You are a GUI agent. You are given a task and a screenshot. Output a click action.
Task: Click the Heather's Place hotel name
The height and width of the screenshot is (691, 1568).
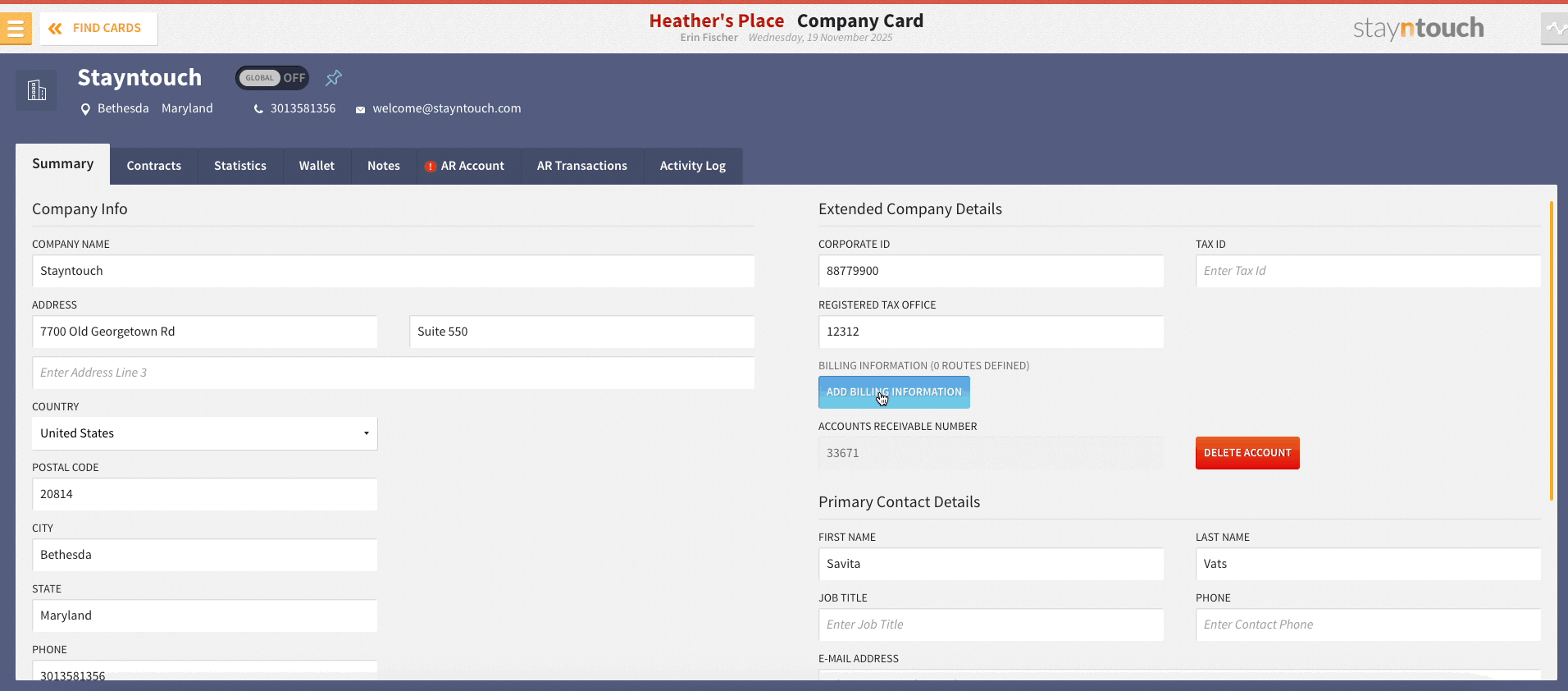point(717,21)
